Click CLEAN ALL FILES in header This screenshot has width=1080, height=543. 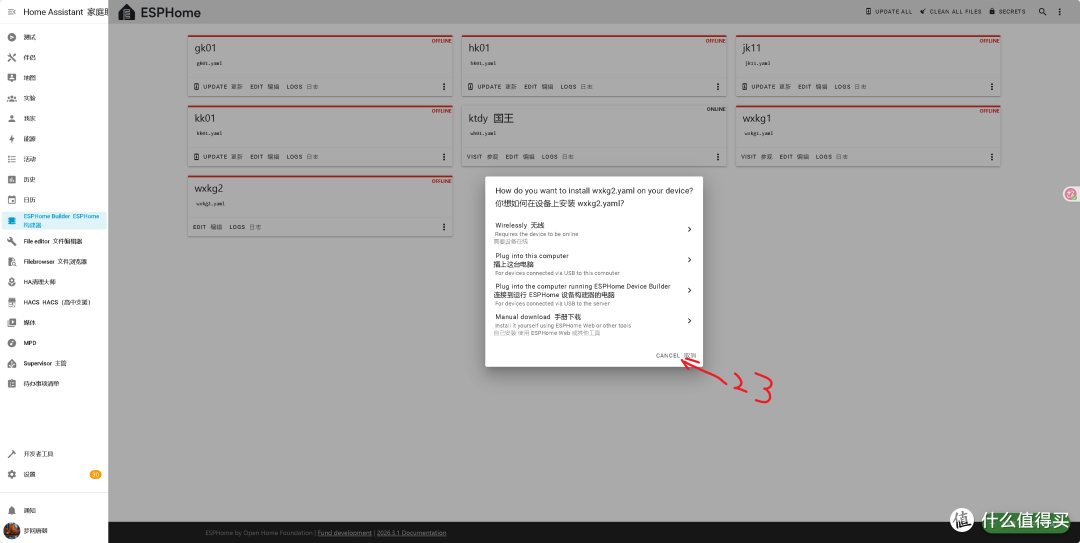(x=949, y=12)
